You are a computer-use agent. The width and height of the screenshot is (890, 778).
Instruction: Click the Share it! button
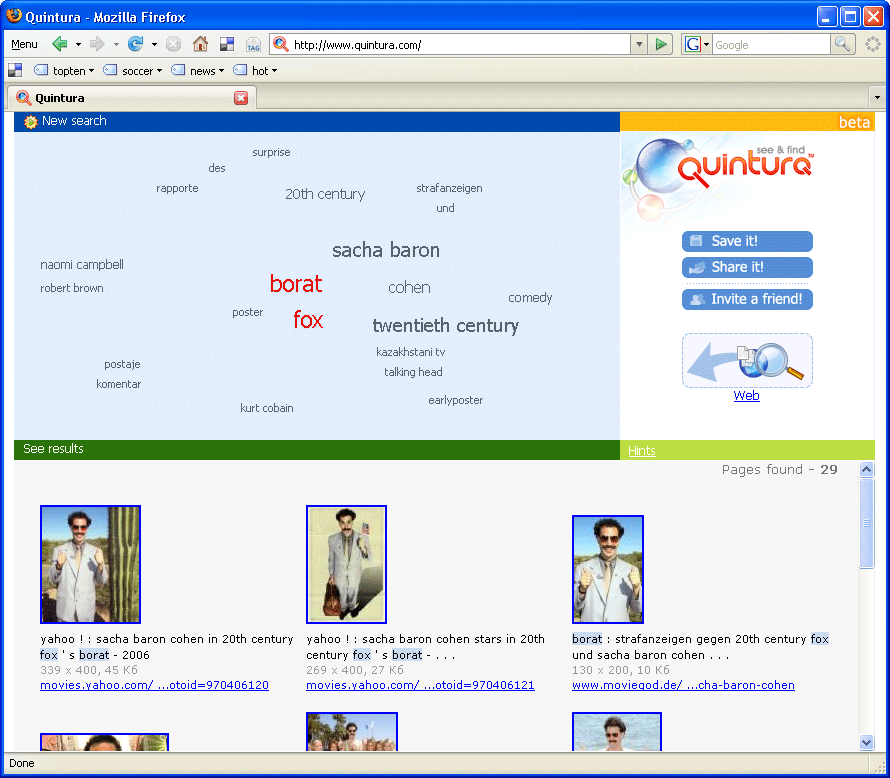click(747, 267)
